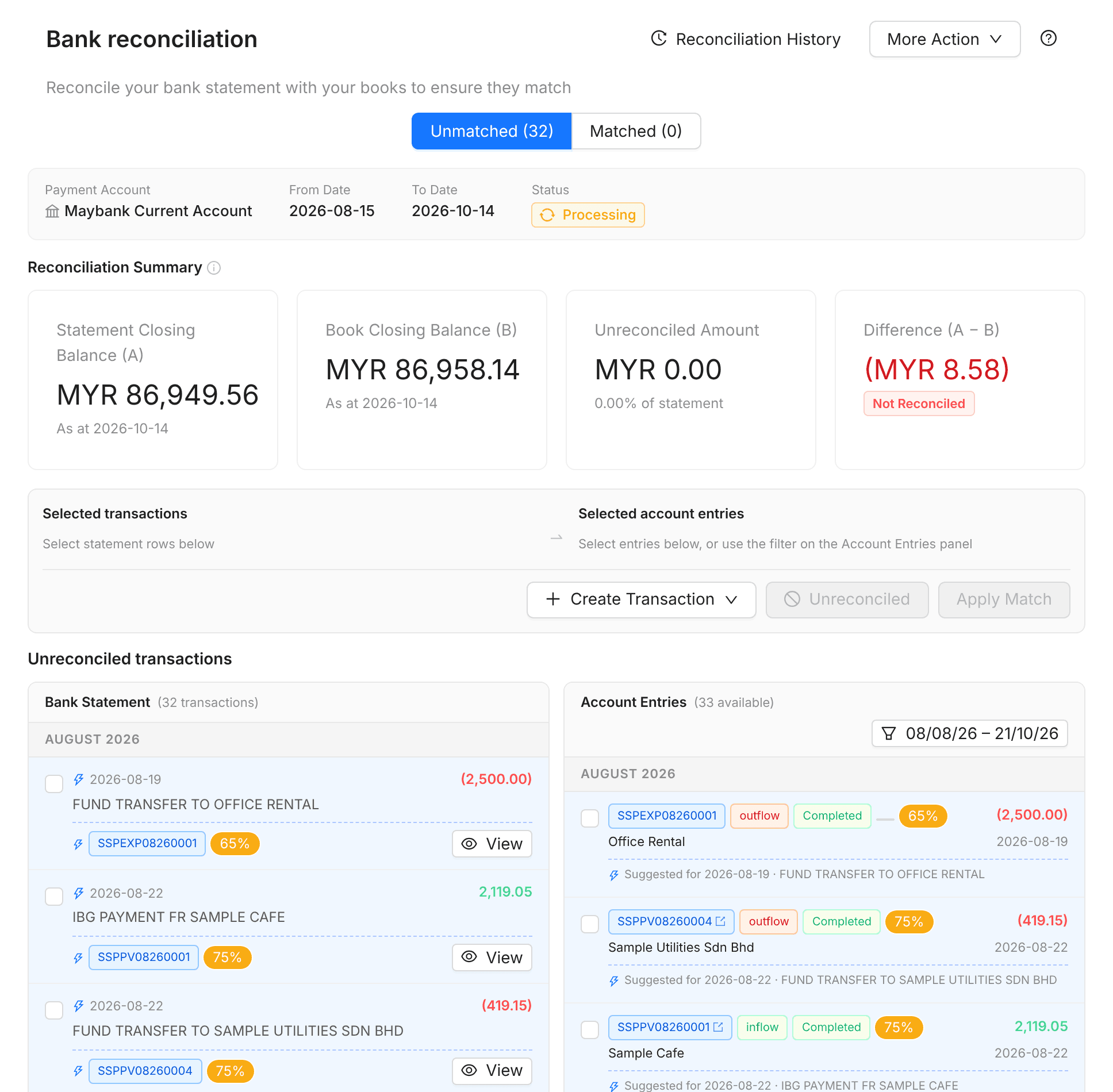
Task: View the IBG PAYMENT FR SAMPLE CAFE match
Action: click(492, 958)
